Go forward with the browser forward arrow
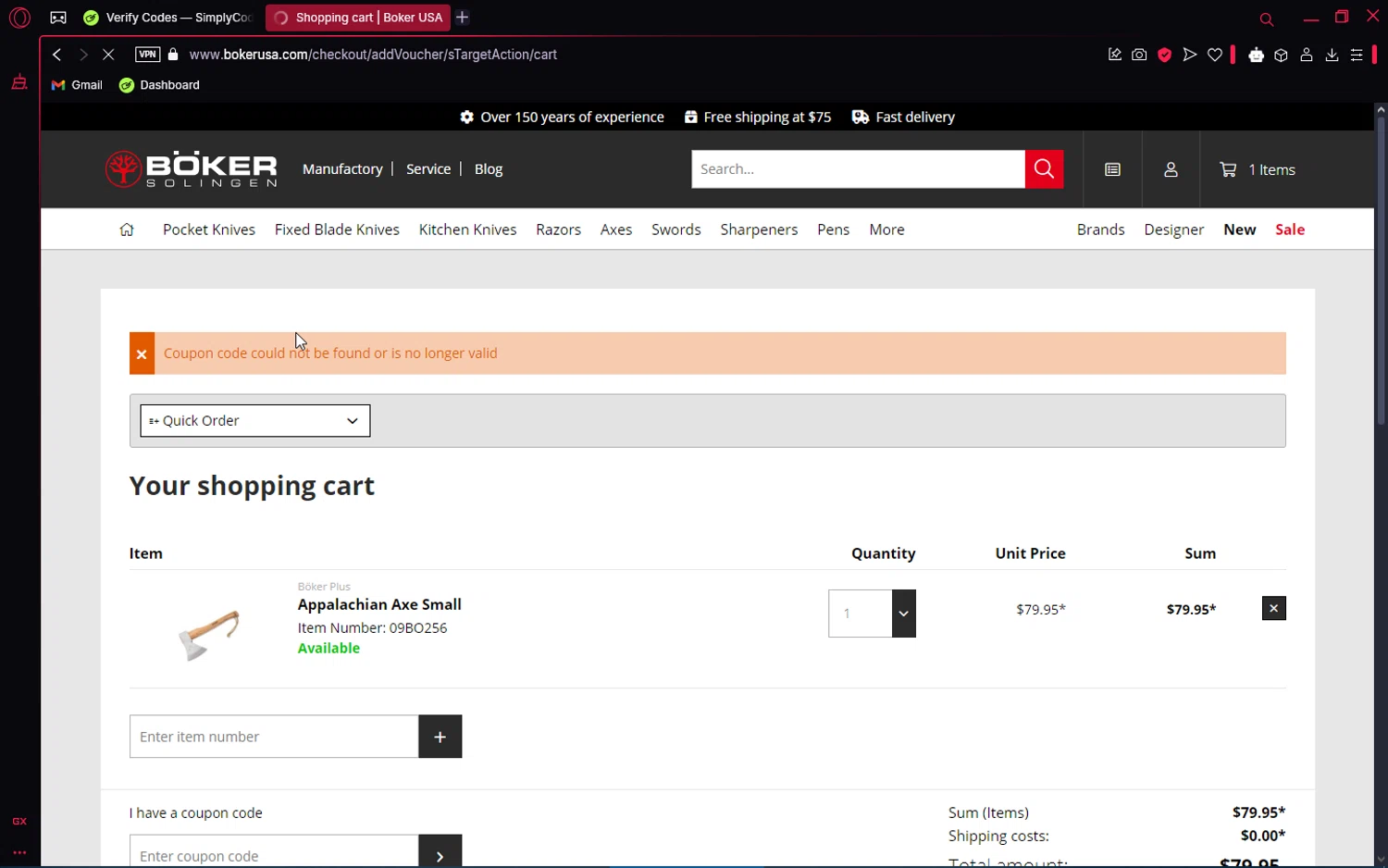Screen dimensions: 1388x868 pos(83,55)
